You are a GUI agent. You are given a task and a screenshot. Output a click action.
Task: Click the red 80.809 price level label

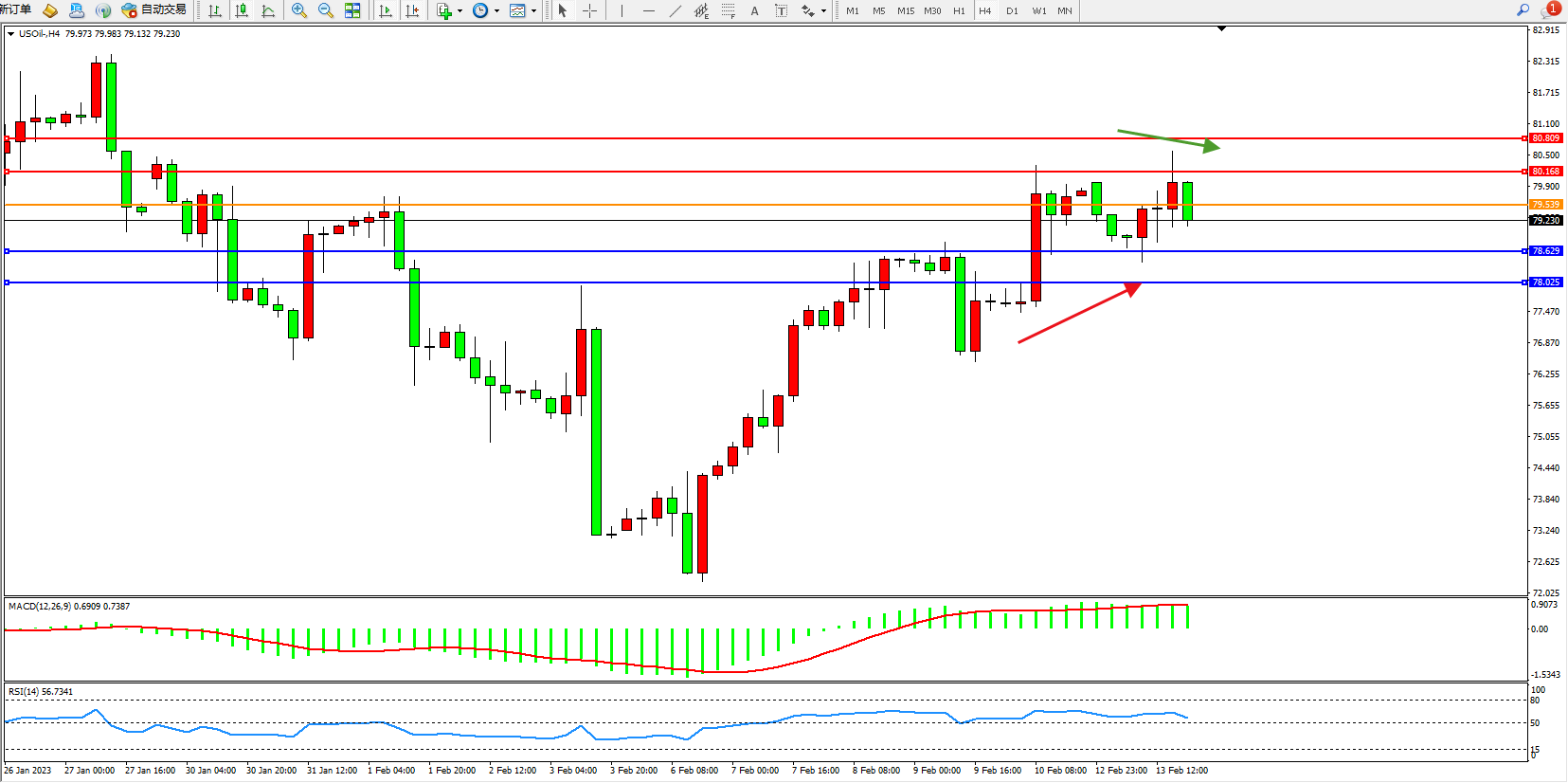click(x=1545, y=138)
